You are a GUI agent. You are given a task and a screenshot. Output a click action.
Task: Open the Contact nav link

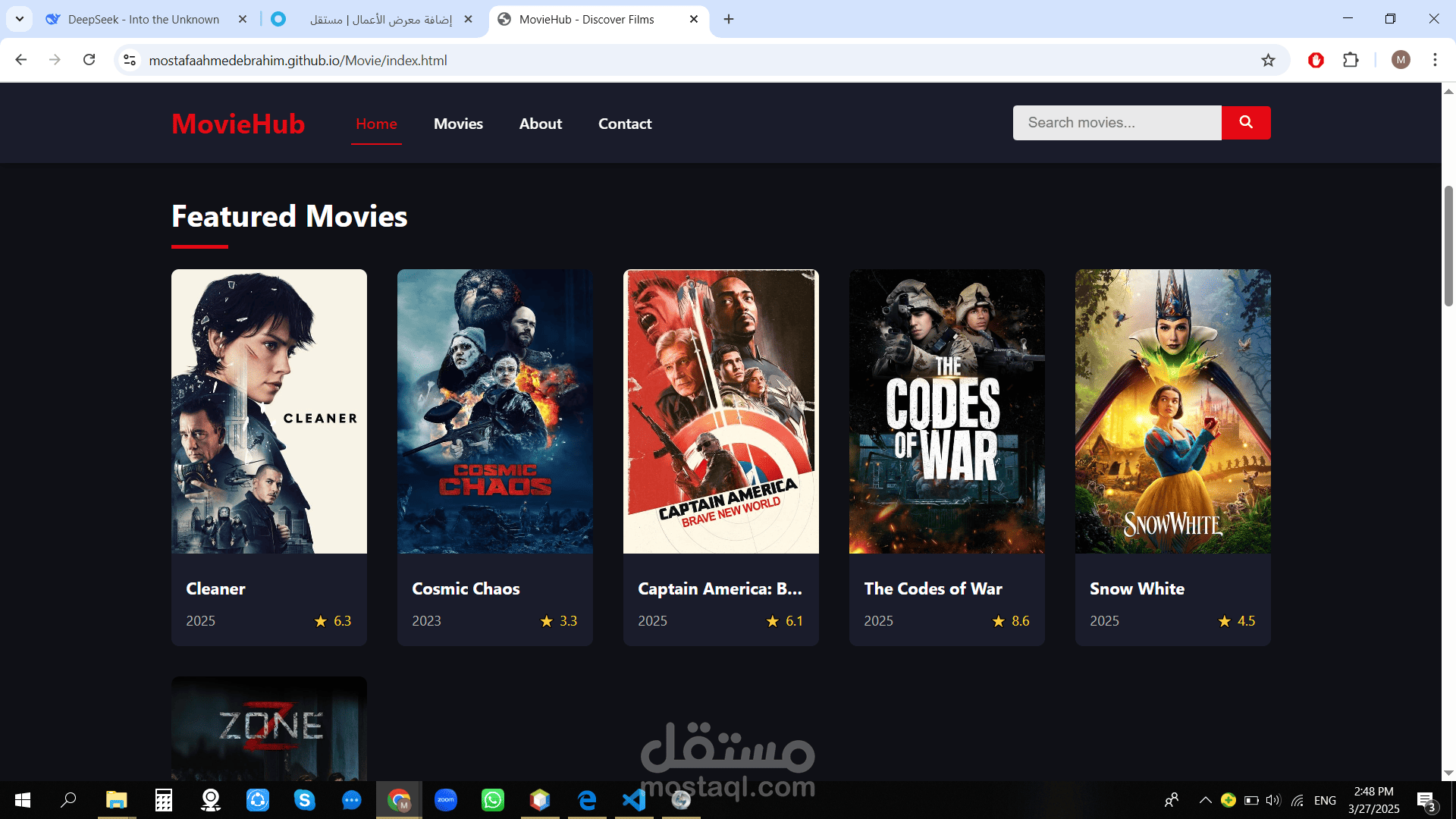pos(625,124)
